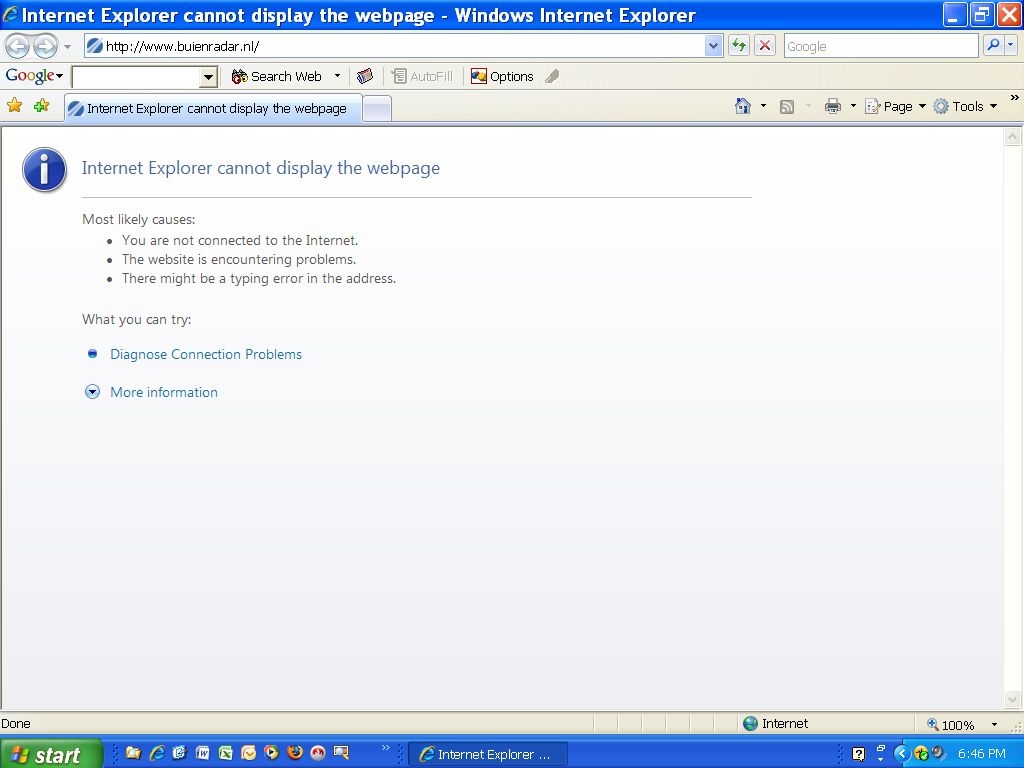The width and height of the screenshot is (1024, 768).
Task: Expand the address bar history dropdown
Action: coord(713,46)
